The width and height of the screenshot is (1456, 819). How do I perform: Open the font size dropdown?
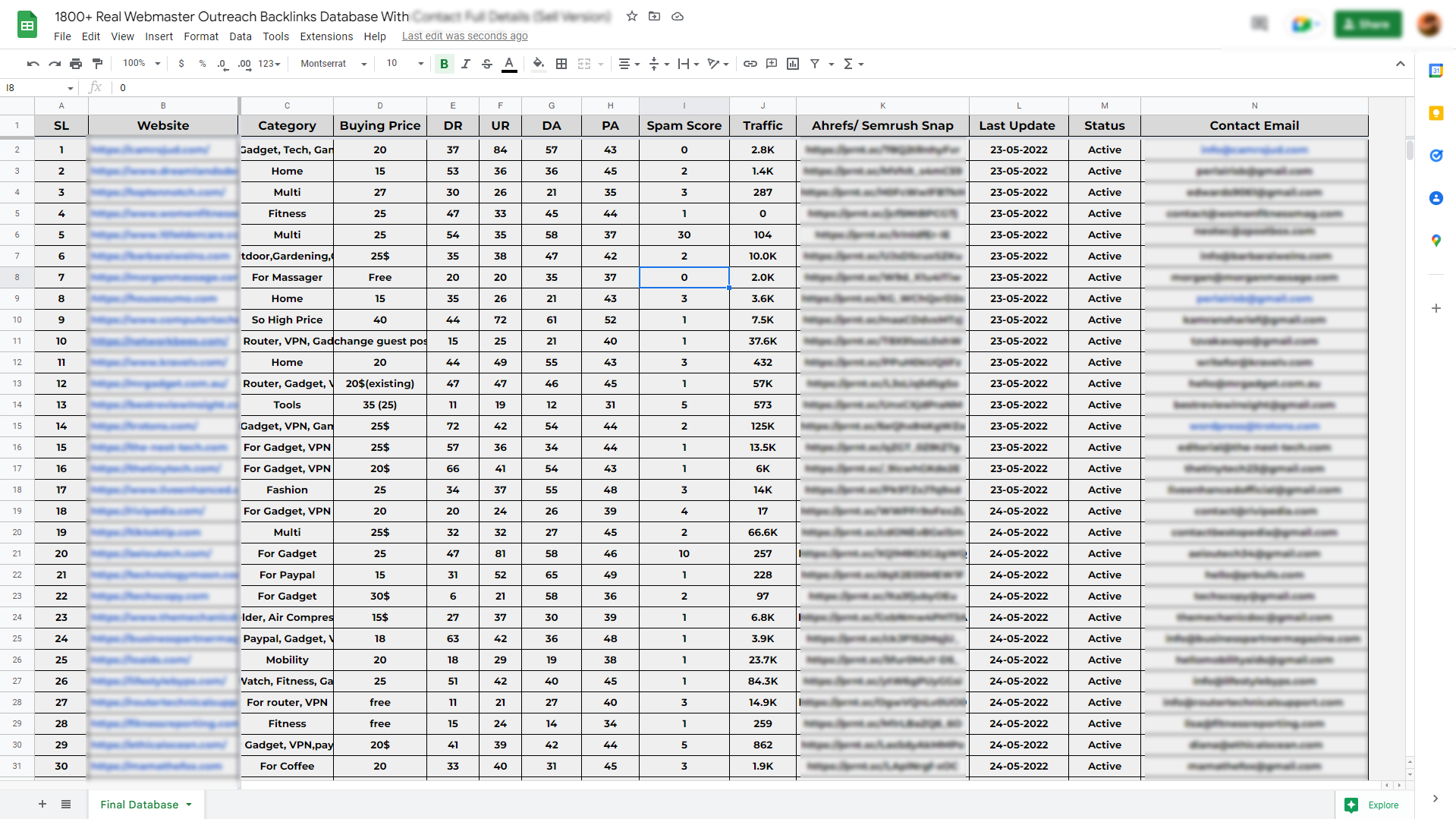[404, 64]
